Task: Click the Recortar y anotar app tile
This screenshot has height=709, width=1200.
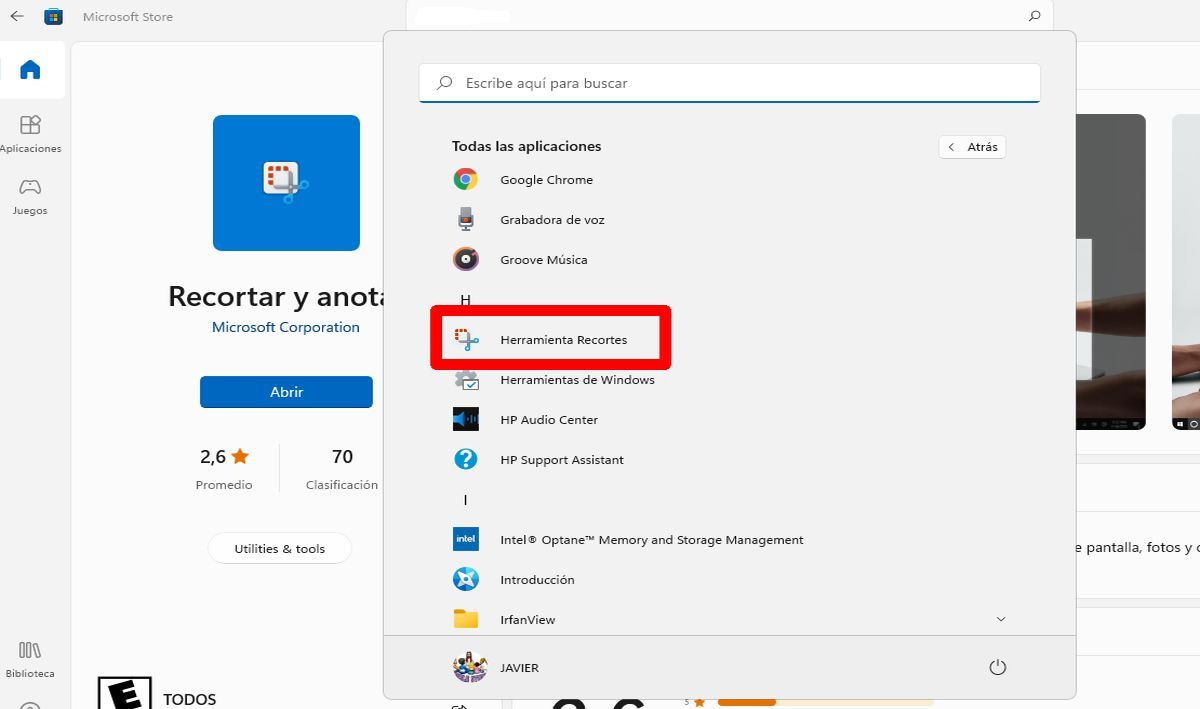Action: coord(286,183)
